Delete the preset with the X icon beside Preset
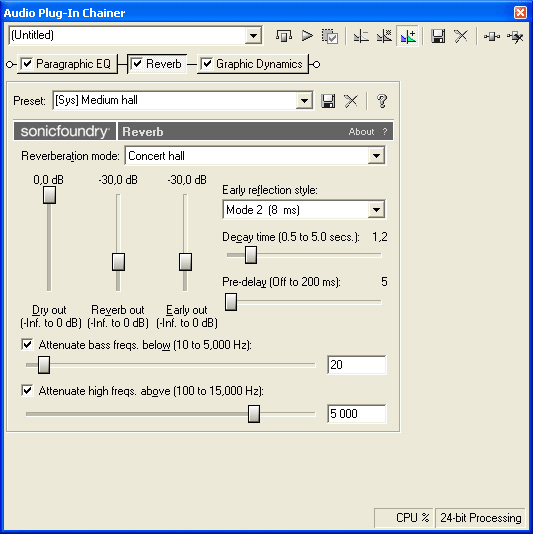The height and width of the screenshot is (534, 533). (351, 101)
